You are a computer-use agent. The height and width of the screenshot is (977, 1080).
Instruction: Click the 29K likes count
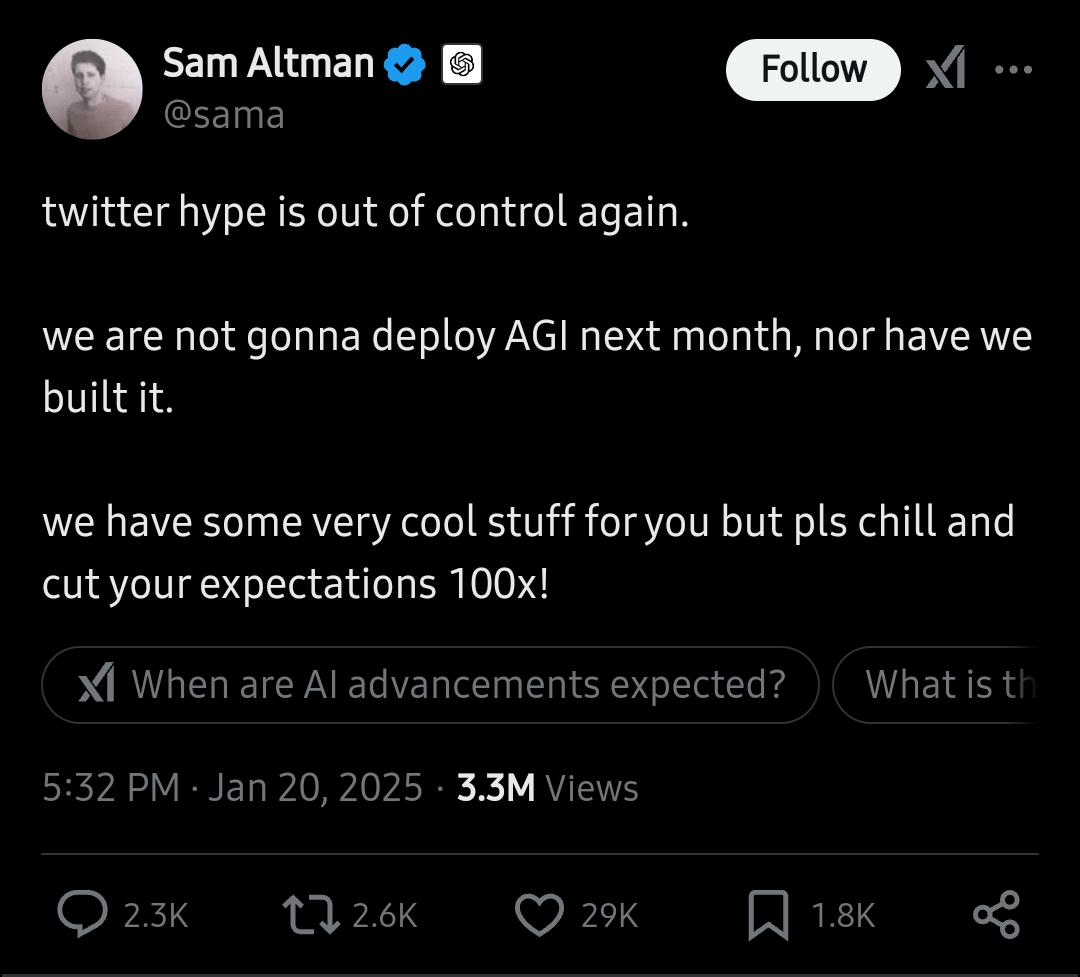click(609, 915)
